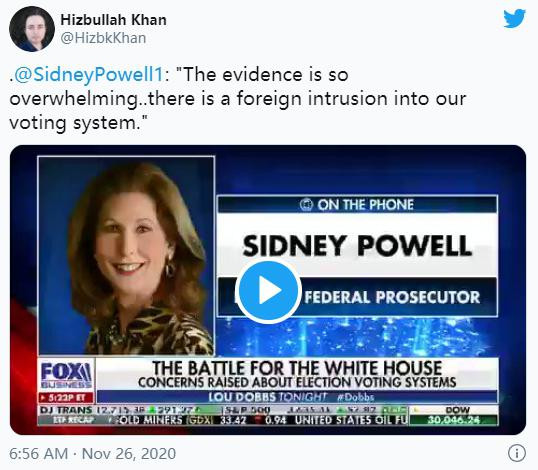Open Hizbullah Khan's profile avatar

[32, 28]
